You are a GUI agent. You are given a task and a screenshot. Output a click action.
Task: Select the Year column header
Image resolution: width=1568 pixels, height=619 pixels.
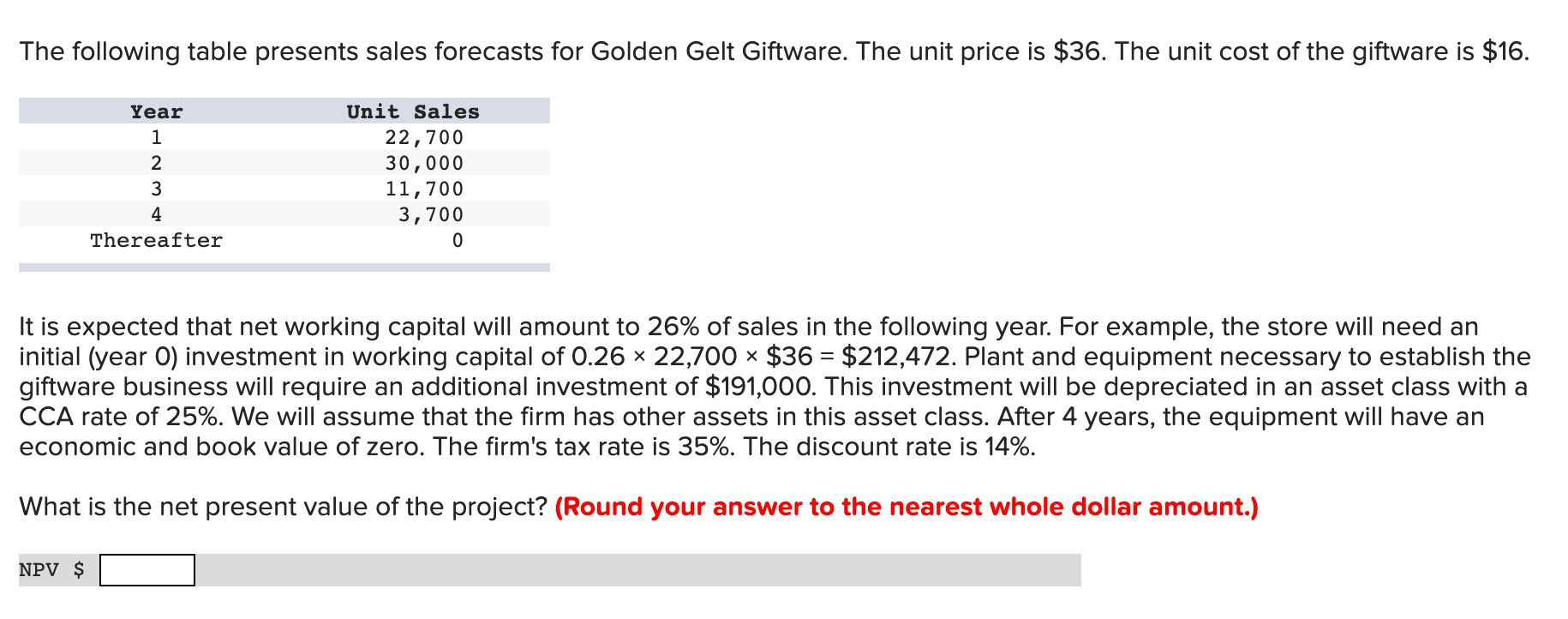click(x=155, y=111)
